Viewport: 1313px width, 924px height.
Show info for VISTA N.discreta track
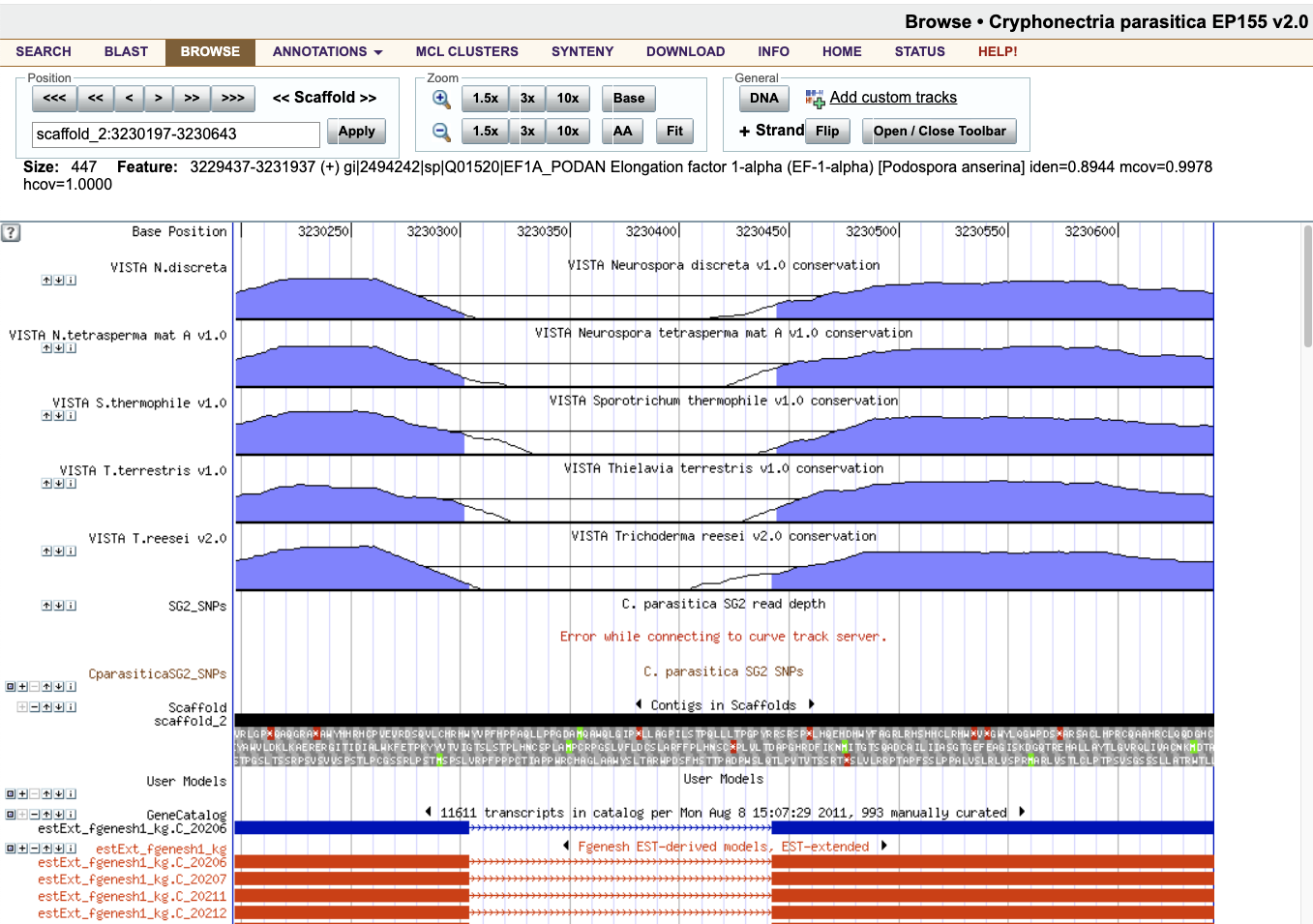(71, 281)
